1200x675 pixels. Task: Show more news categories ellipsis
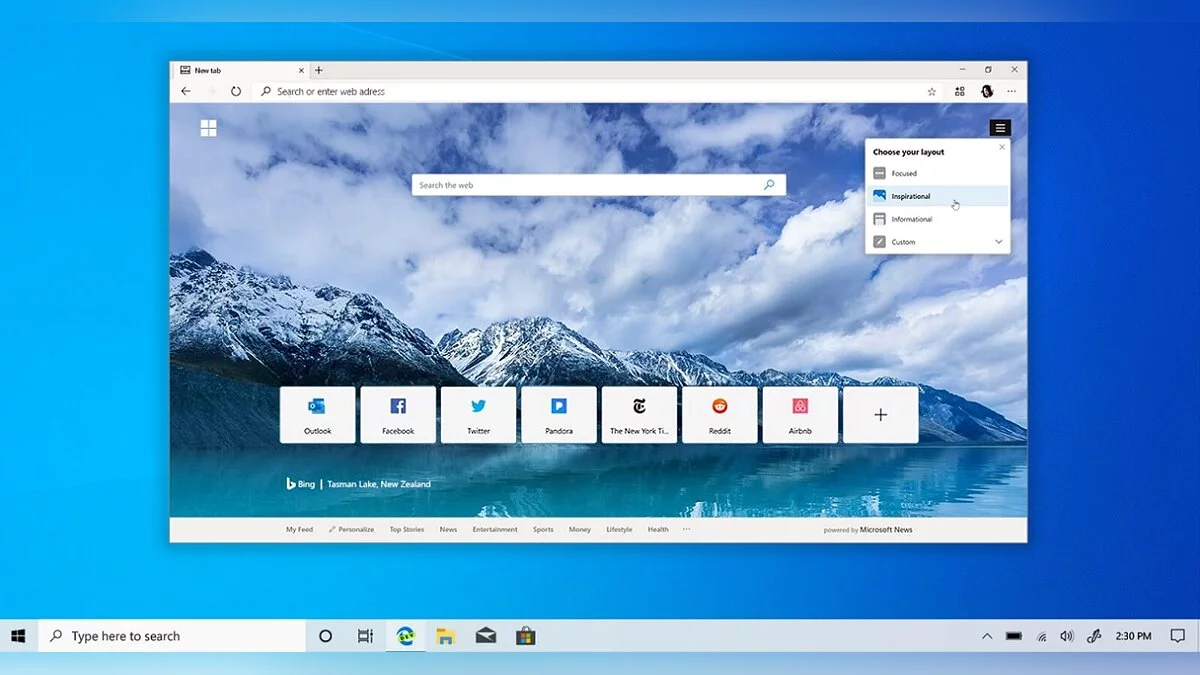(x=686, y=529)
